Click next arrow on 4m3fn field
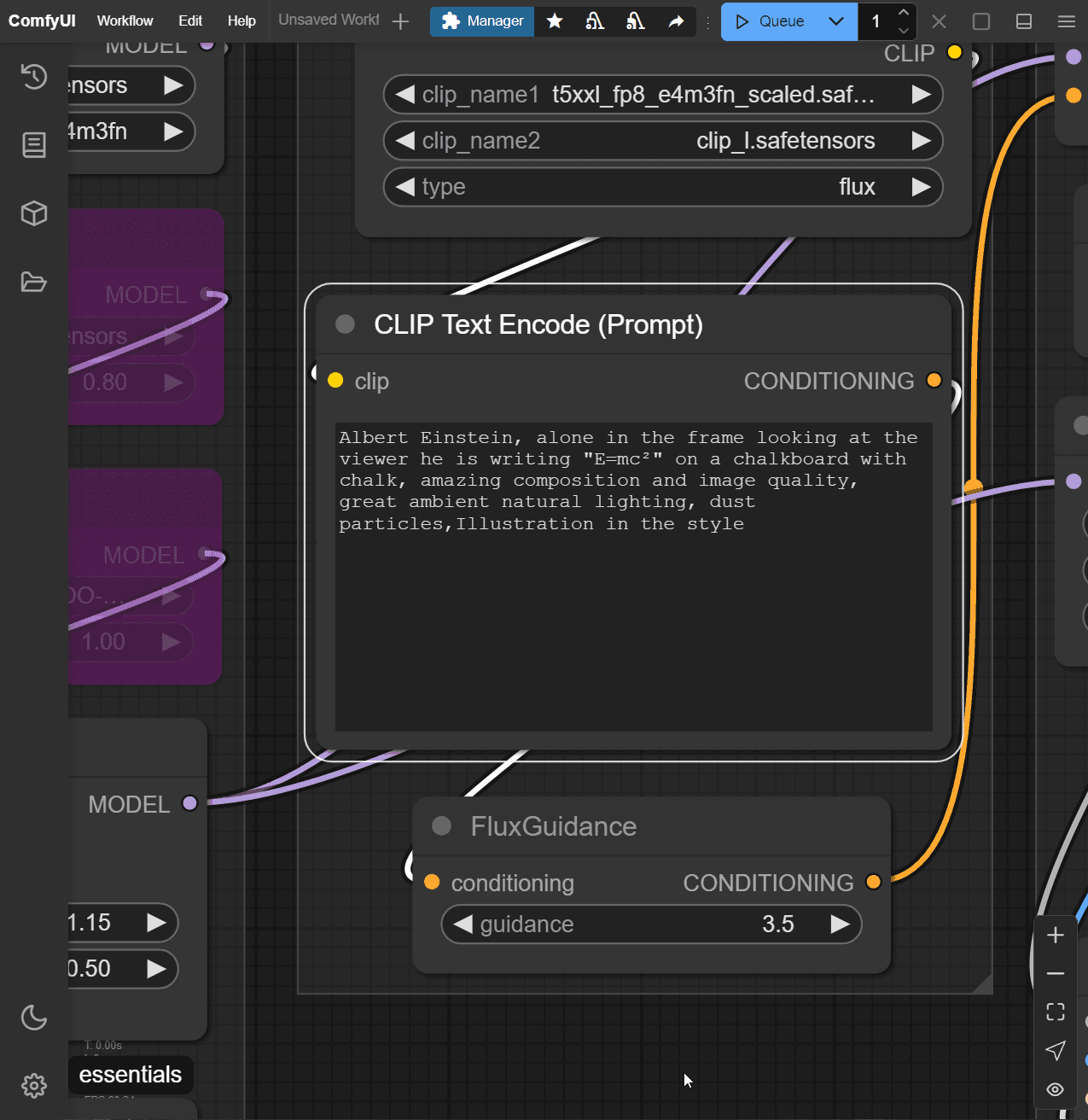This screenshot has width=1088, height=1120. (x=173, y=131)
